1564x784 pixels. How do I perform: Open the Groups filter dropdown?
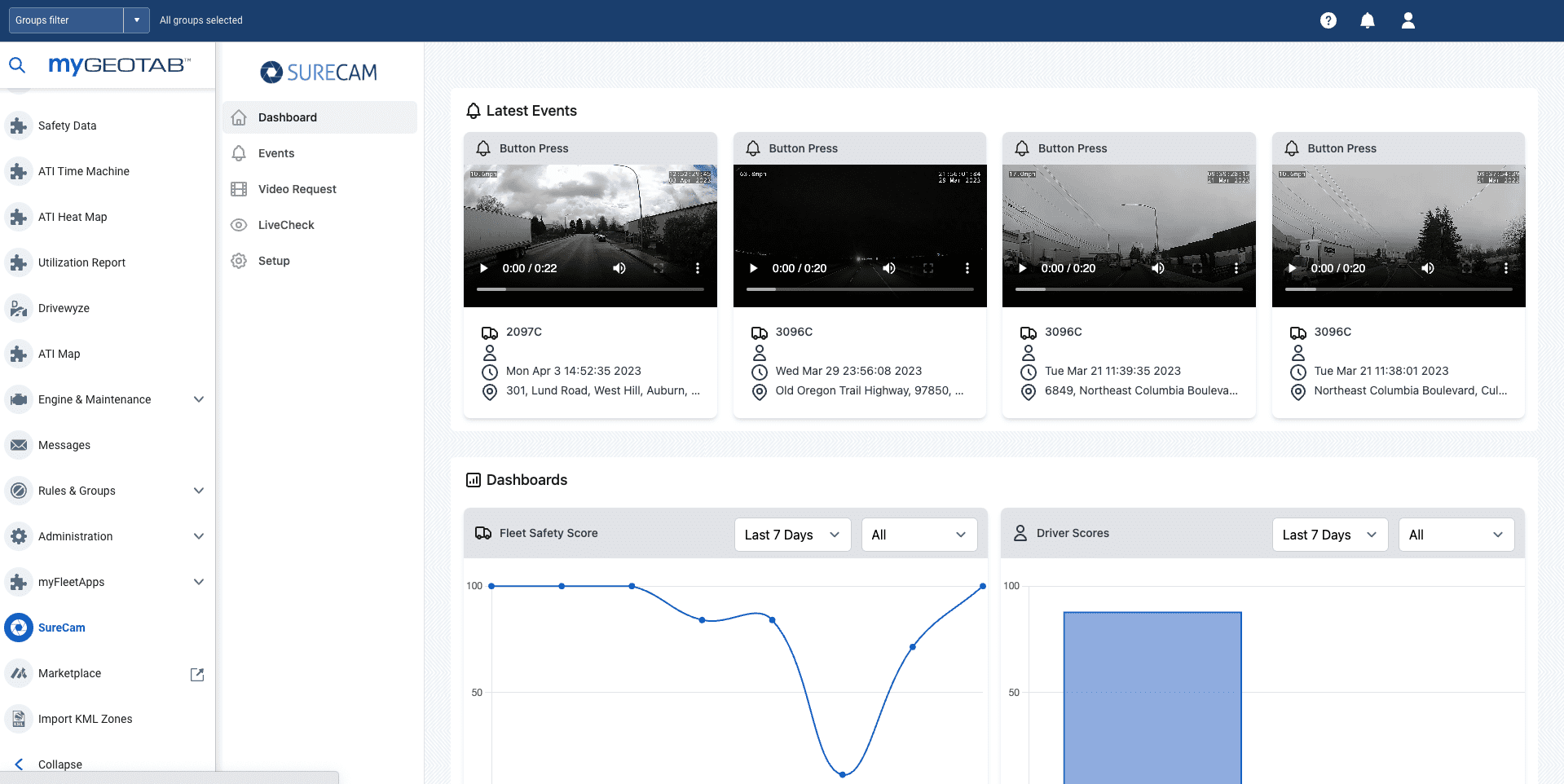coord(136,20)
